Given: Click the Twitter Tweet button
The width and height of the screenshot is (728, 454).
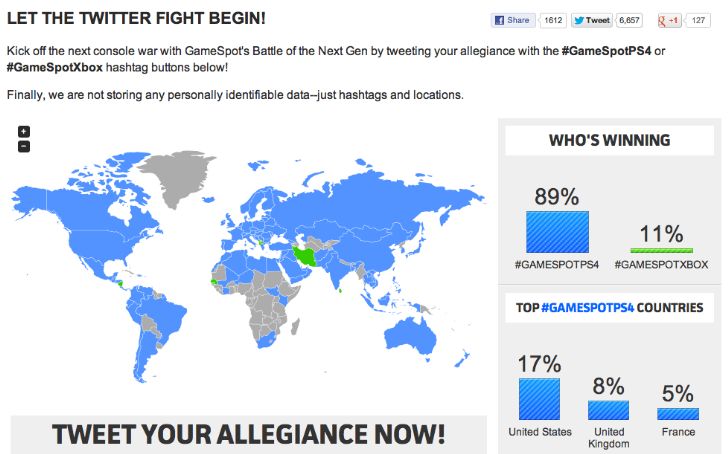Looking at the screenshot, I should pyautogui.click(x=592, y=20).
